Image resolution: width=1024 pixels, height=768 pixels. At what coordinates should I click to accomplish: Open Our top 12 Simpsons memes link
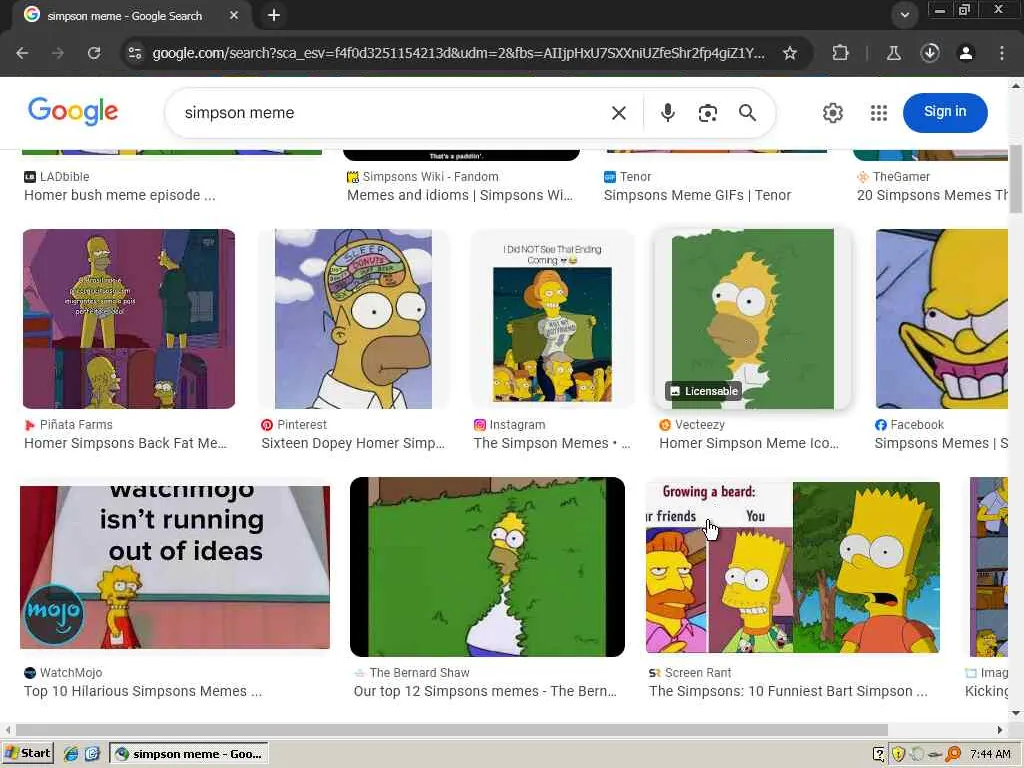tap(485, 692)
